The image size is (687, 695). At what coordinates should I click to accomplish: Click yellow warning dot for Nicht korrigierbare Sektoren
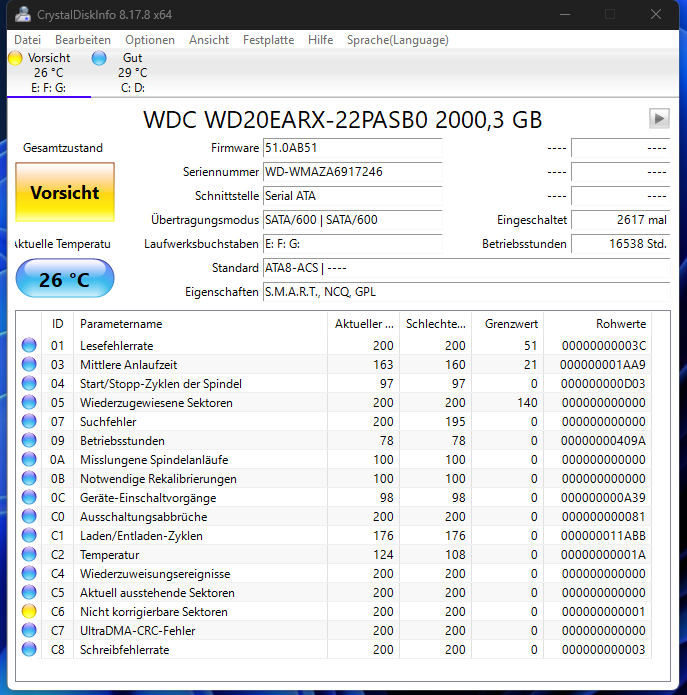(x=29, y=611)
